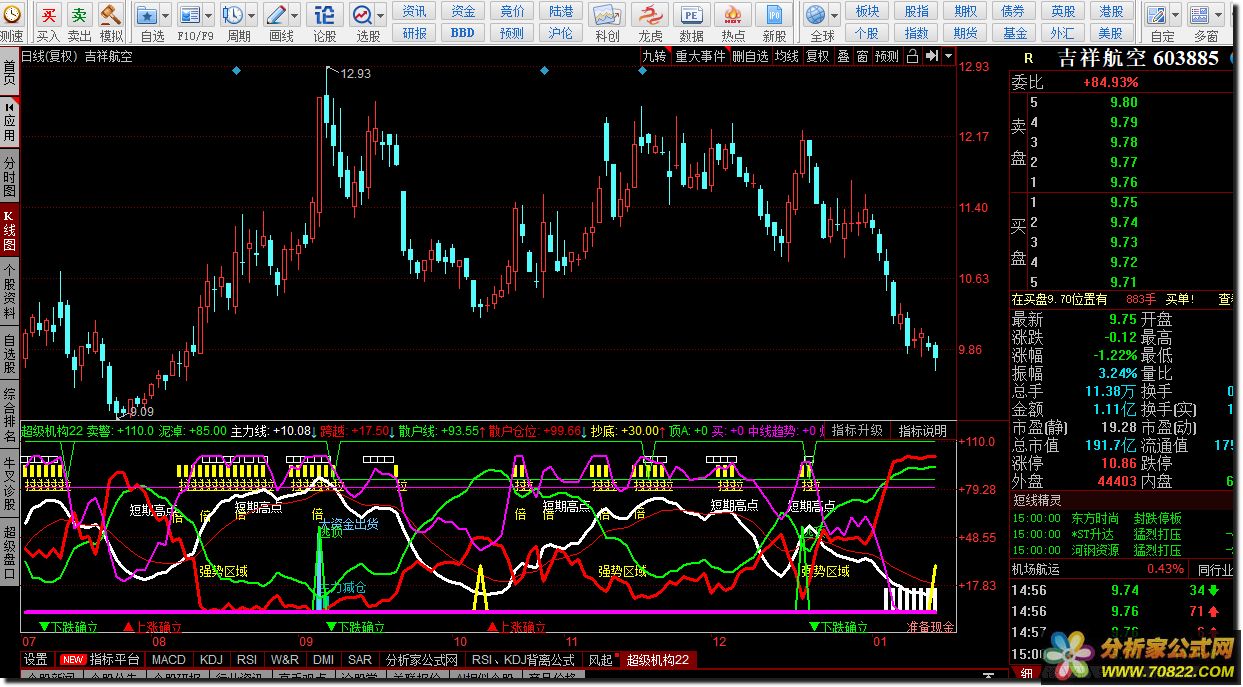This screenshot has height=687, width=1243.
Task: Select the 画线 drawing pencil icon
Action: (x=277, y=15)
